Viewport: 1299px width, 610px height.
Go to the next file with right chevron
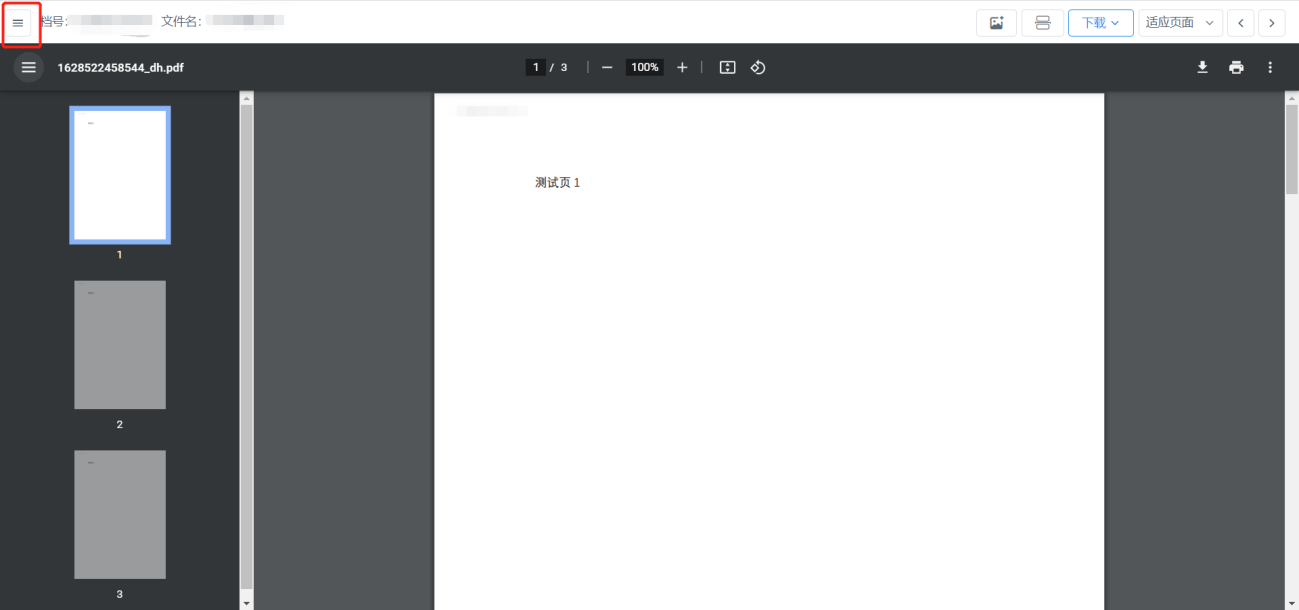pyautogui.click(x=1272, y=23)
